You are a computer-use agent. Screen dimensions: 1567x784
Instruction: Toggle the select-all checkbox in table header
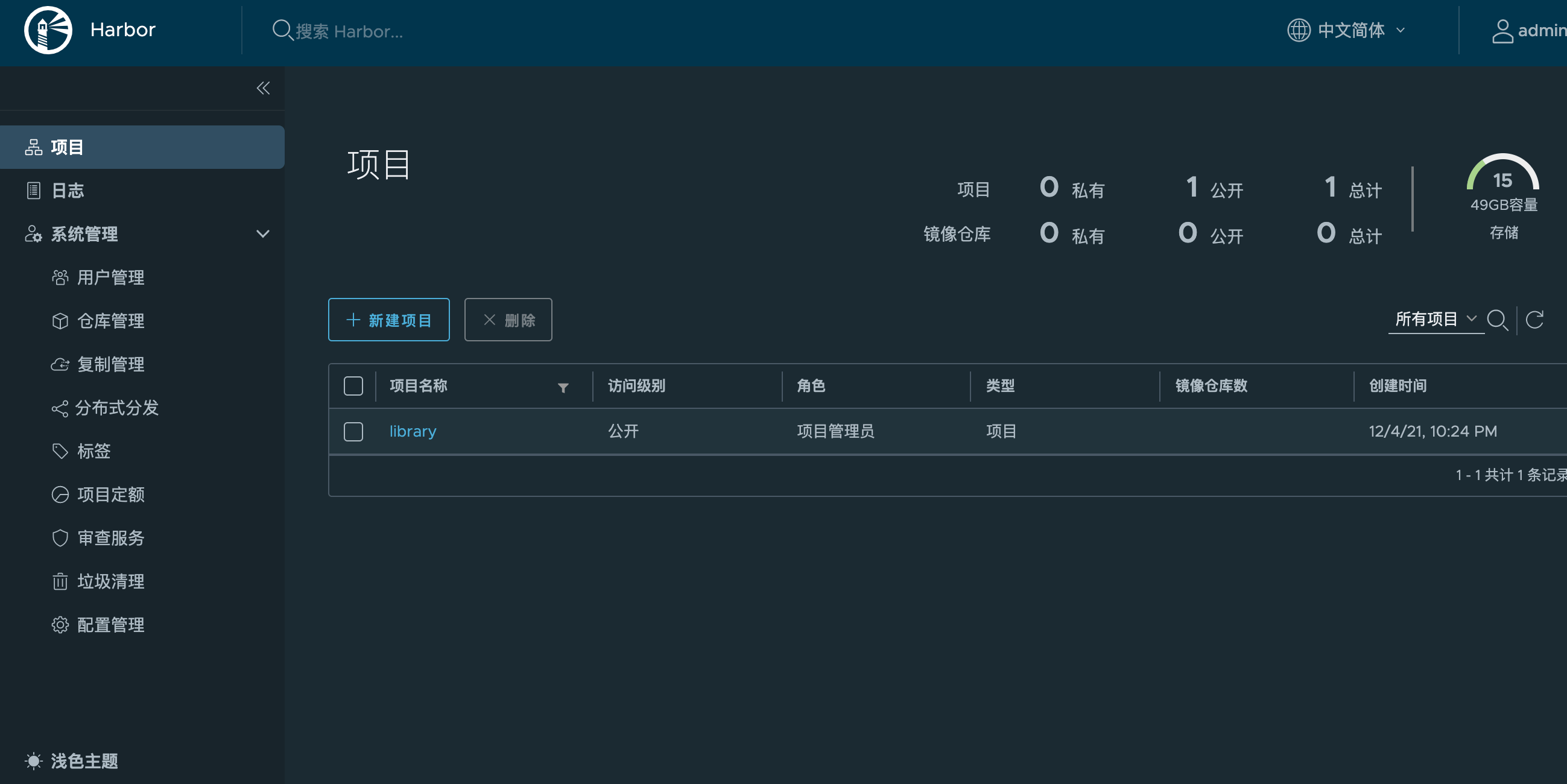(x=353, y=385)
